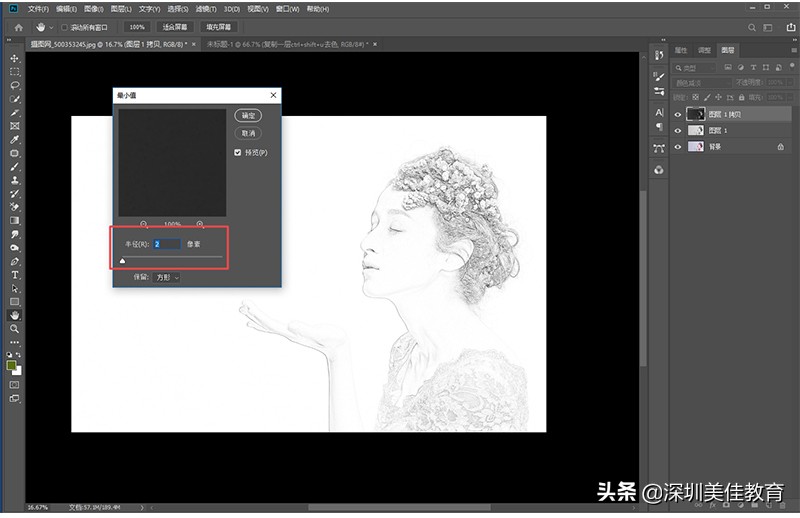
Task: Open the Character panel icon
Action: 659,112
